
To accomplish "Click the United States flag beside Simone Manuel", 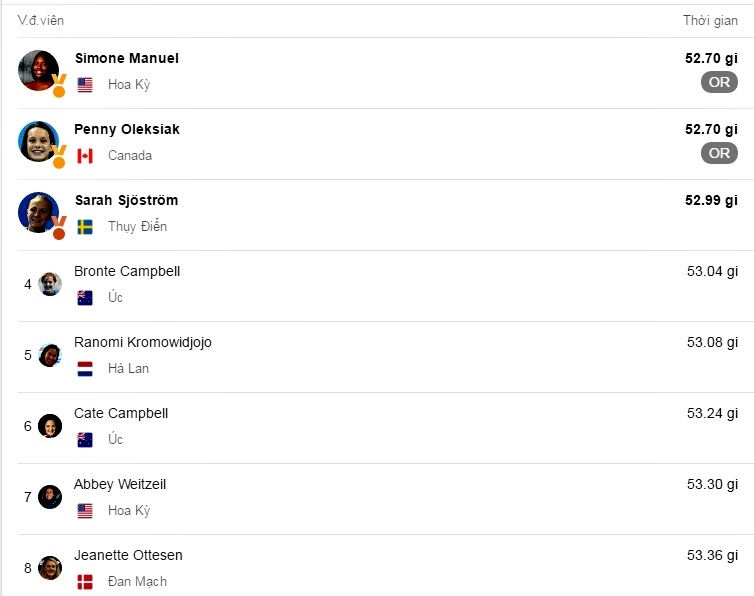I will tap(85, 85).
